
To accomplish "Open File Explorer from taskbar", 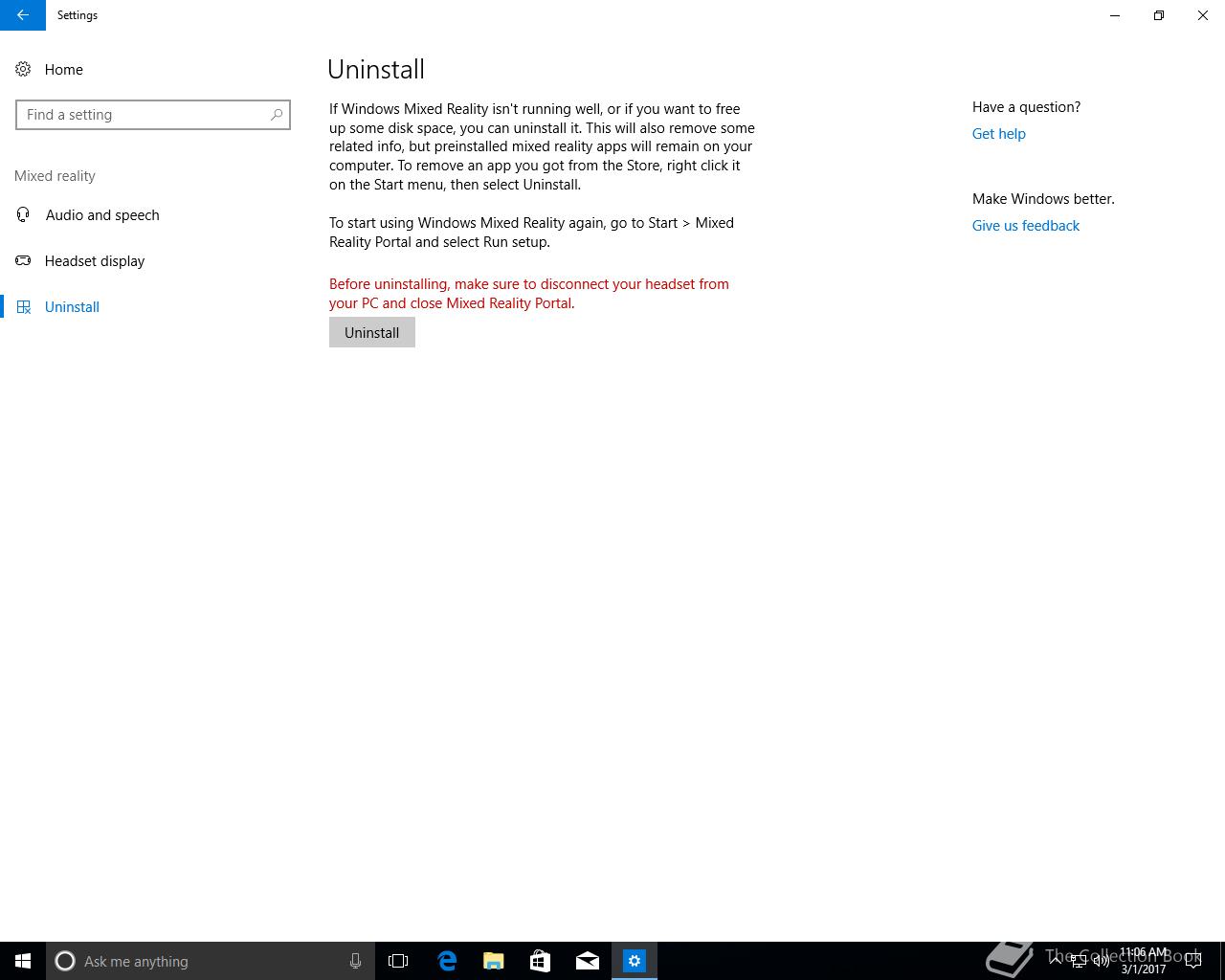I will 494,961.
